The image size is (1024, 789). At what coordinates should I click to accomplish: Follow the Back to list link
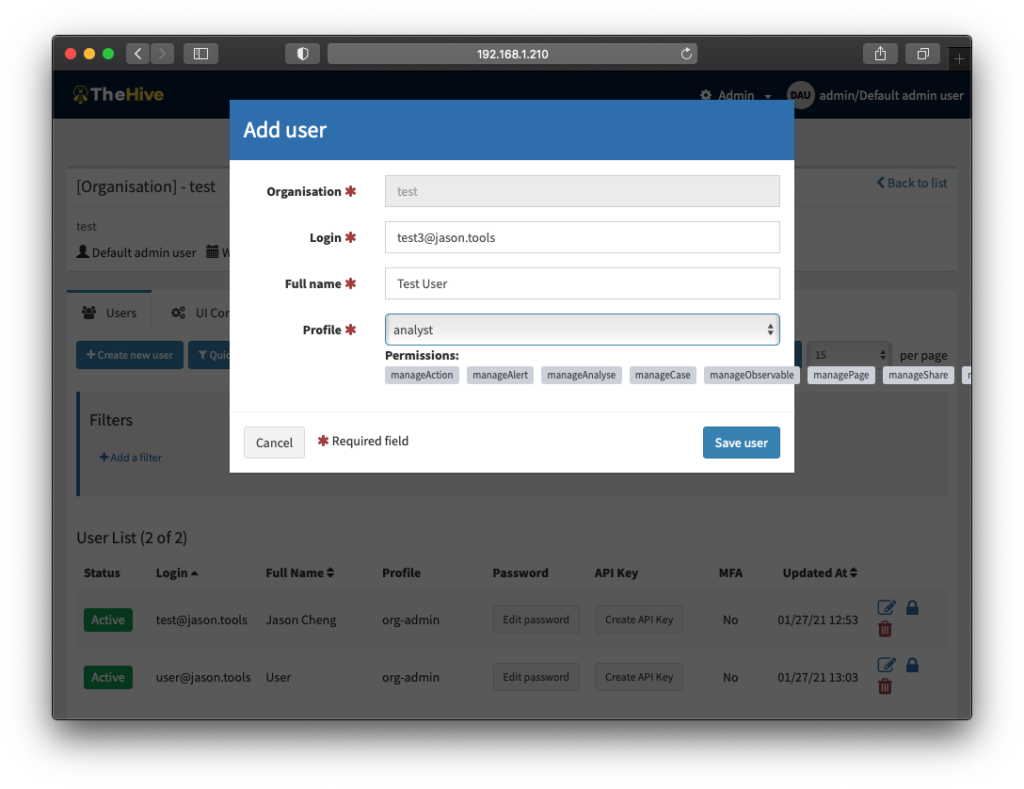[912, 183]
